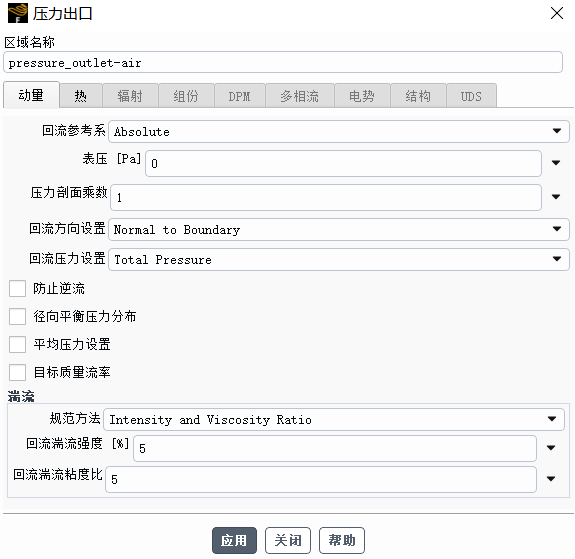Enable the 防止逆流 checkbox
Viewport: 575px width, 559px height.
(17, 289)
